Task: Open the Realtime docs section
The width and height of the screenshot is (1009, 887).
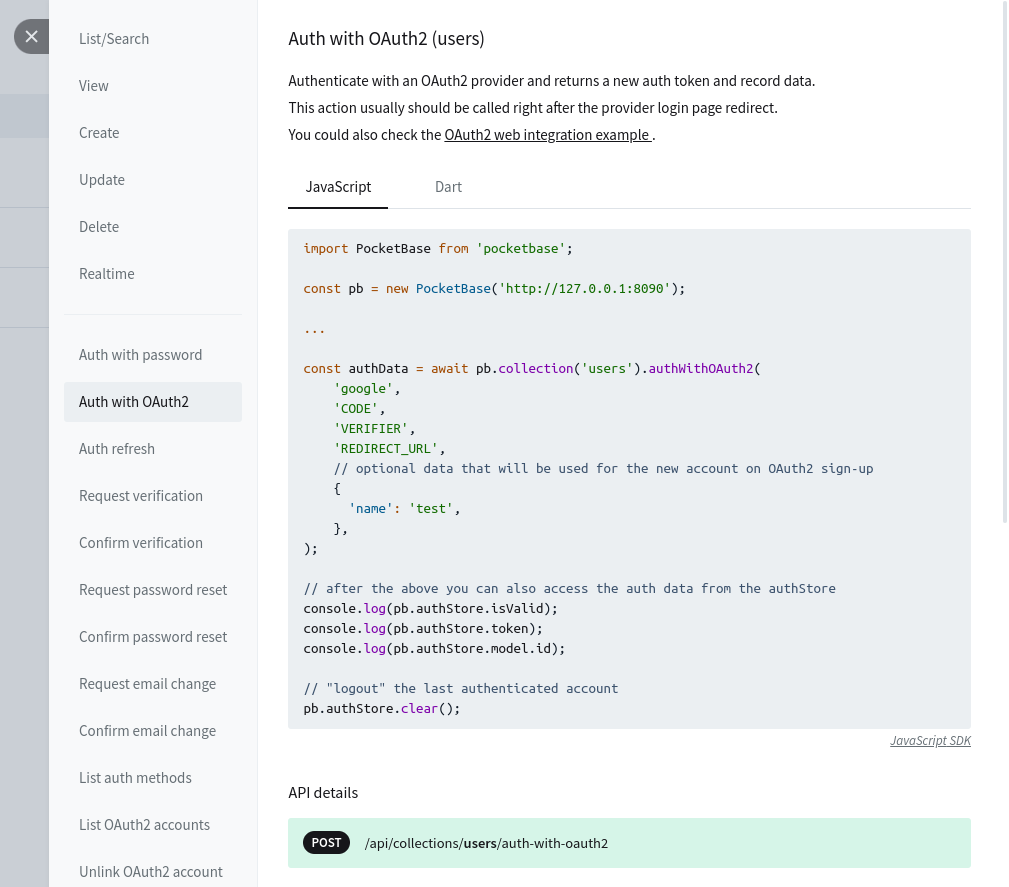Action: 107,274
